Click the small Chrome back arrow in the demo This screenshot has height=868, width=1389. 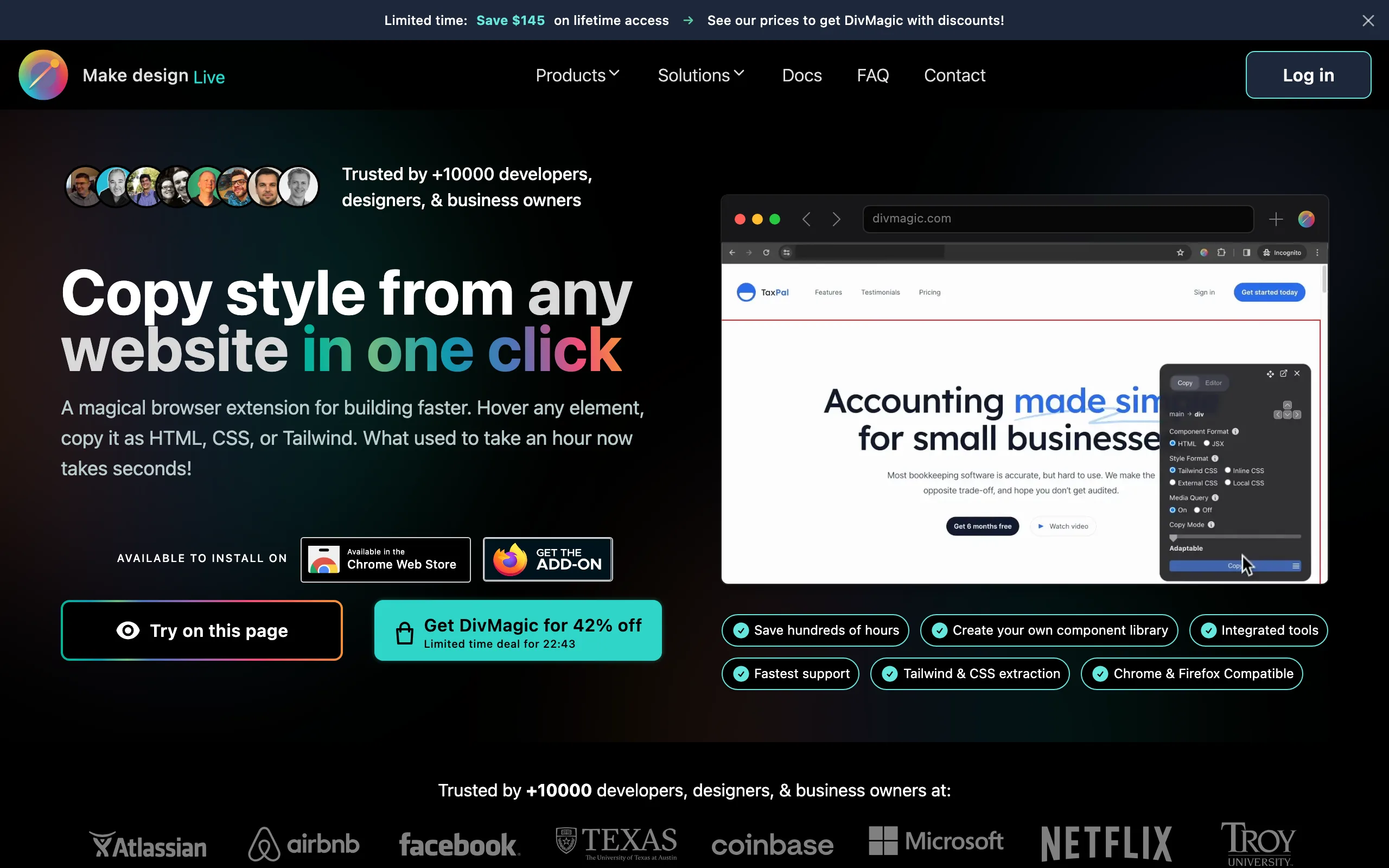pyautogui.click(x=732, y=253)
